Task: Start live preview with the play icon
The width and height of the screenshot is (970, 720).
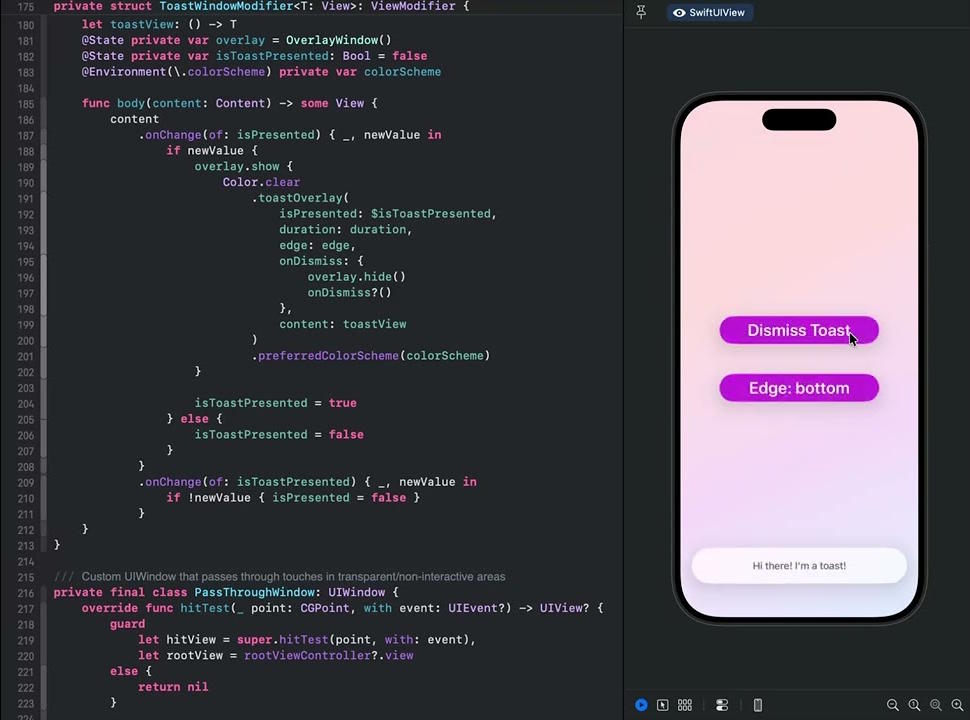Action: click(x=641, y=705)
